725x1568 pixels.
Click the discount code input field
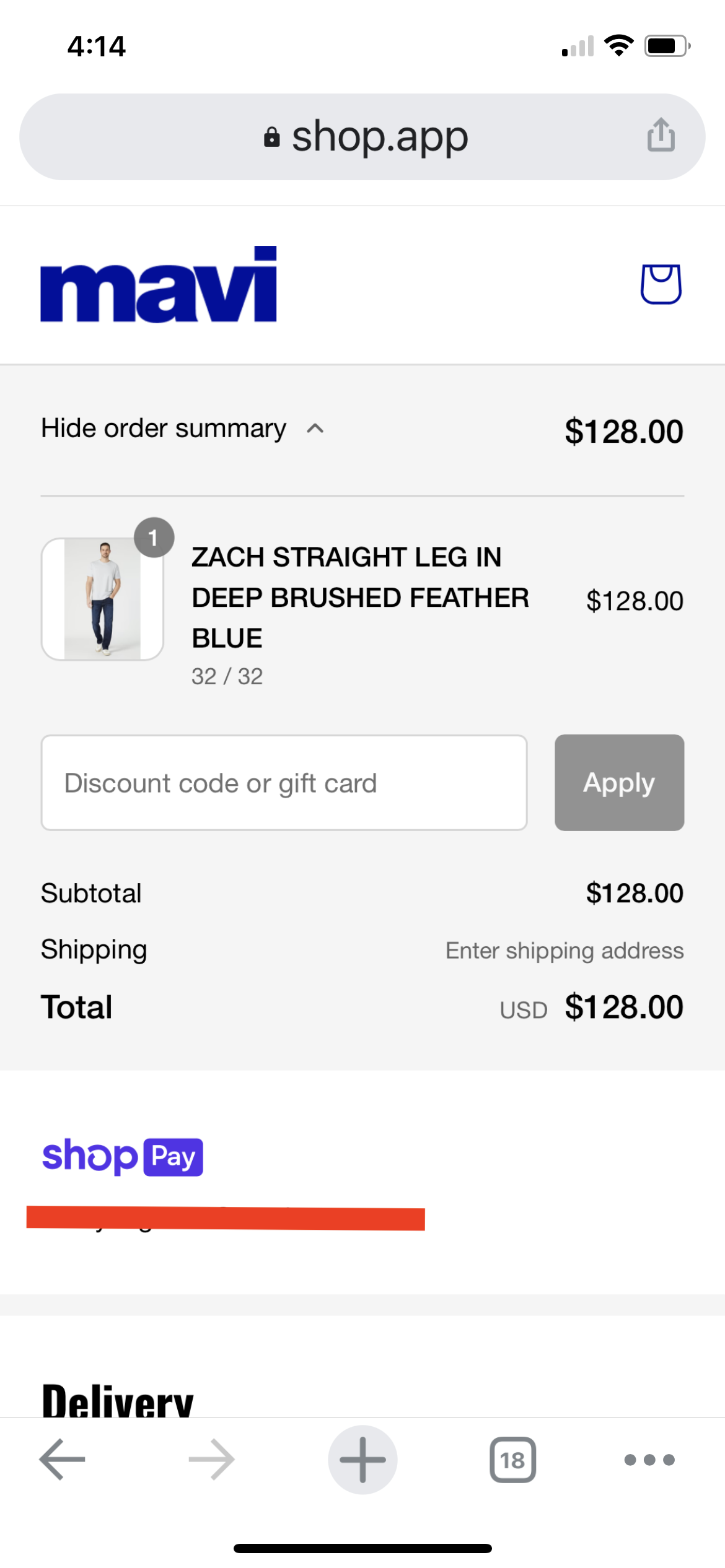pyautogui.click(x=283, y=782)
